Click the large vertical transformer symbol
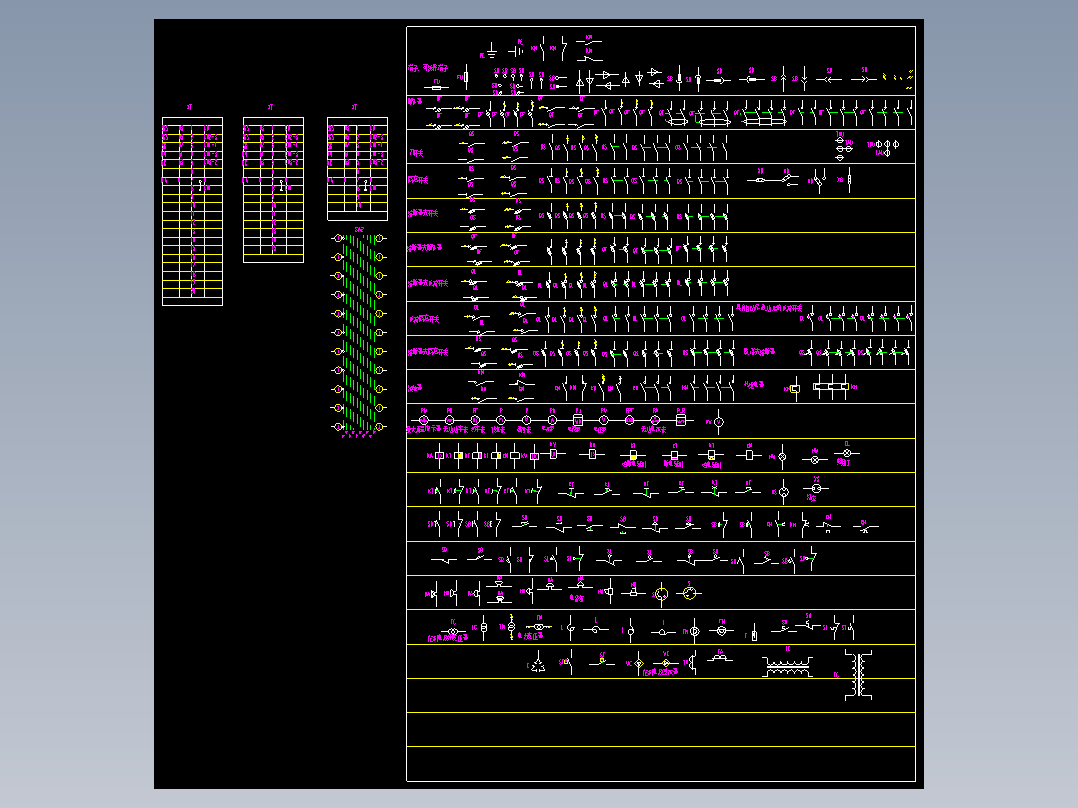1078x808 pixels. pyautogui.click(x=859, y=674)
